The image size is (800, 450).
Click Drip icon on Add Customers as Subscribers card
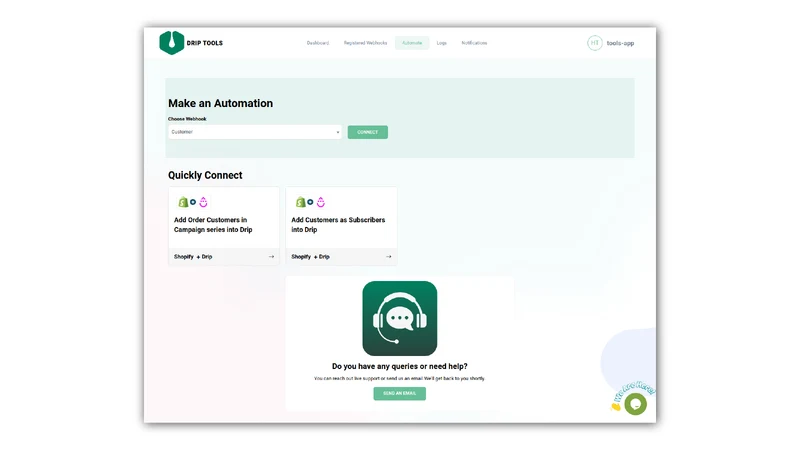[320, 202]
